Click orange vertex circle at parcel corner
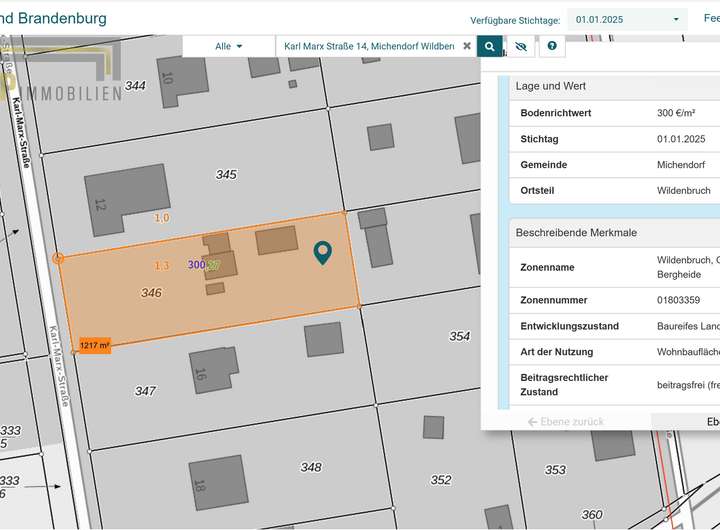Viewport: 720px width, 530px height. click(x=58, y=258)
